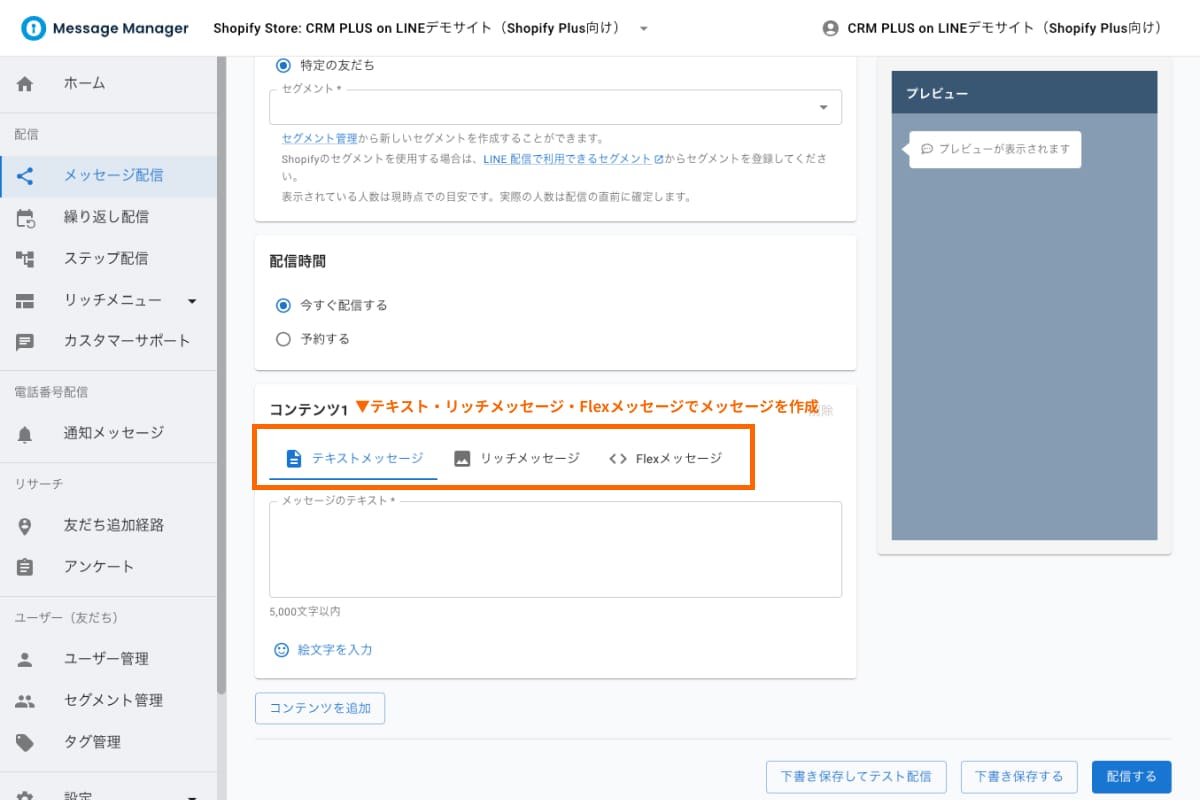
Task: Click the image icon on リッチメッセージ tab
Action: tap(462, 459)
